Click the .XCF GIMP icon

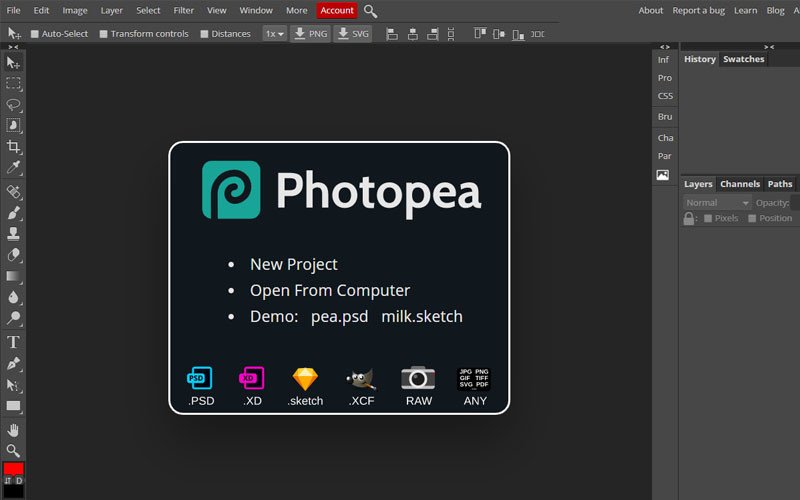361,379
